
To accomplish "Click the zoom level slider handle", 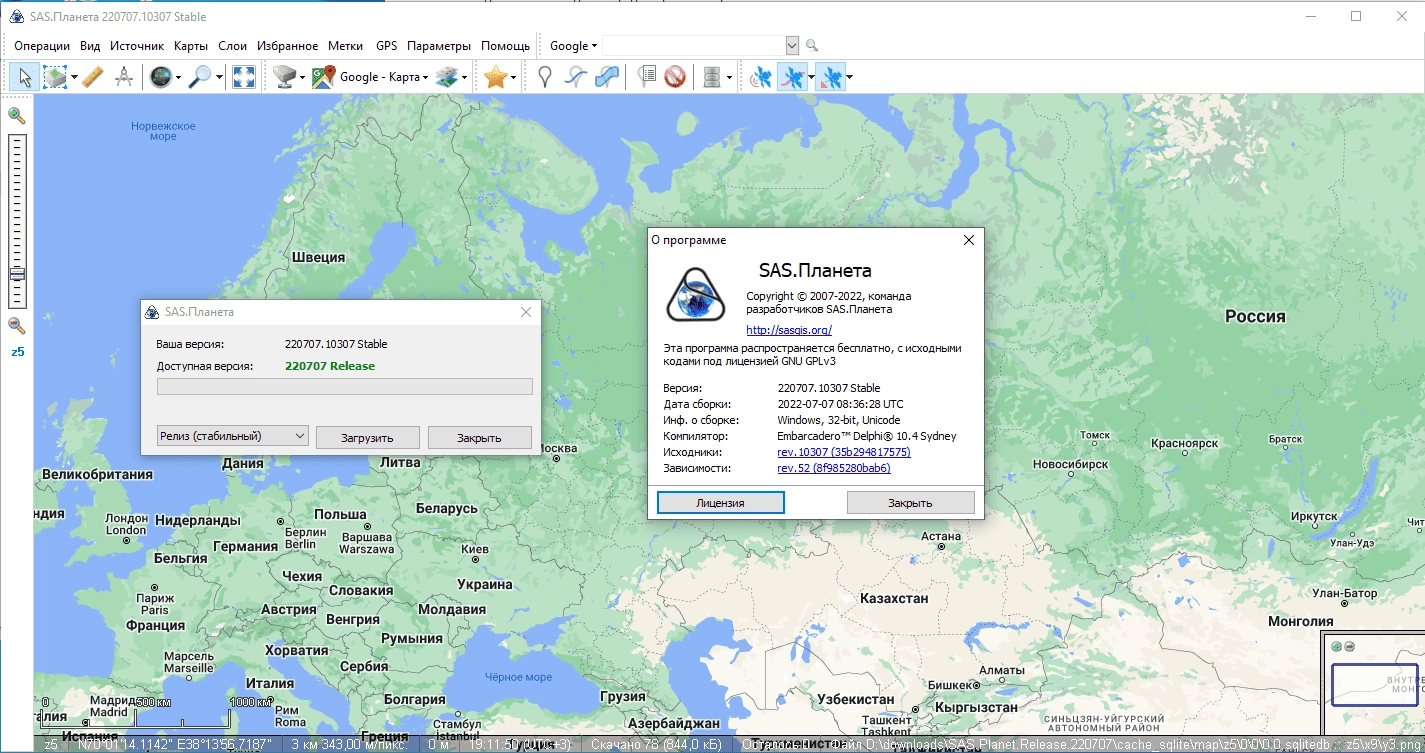I will 17,274.
